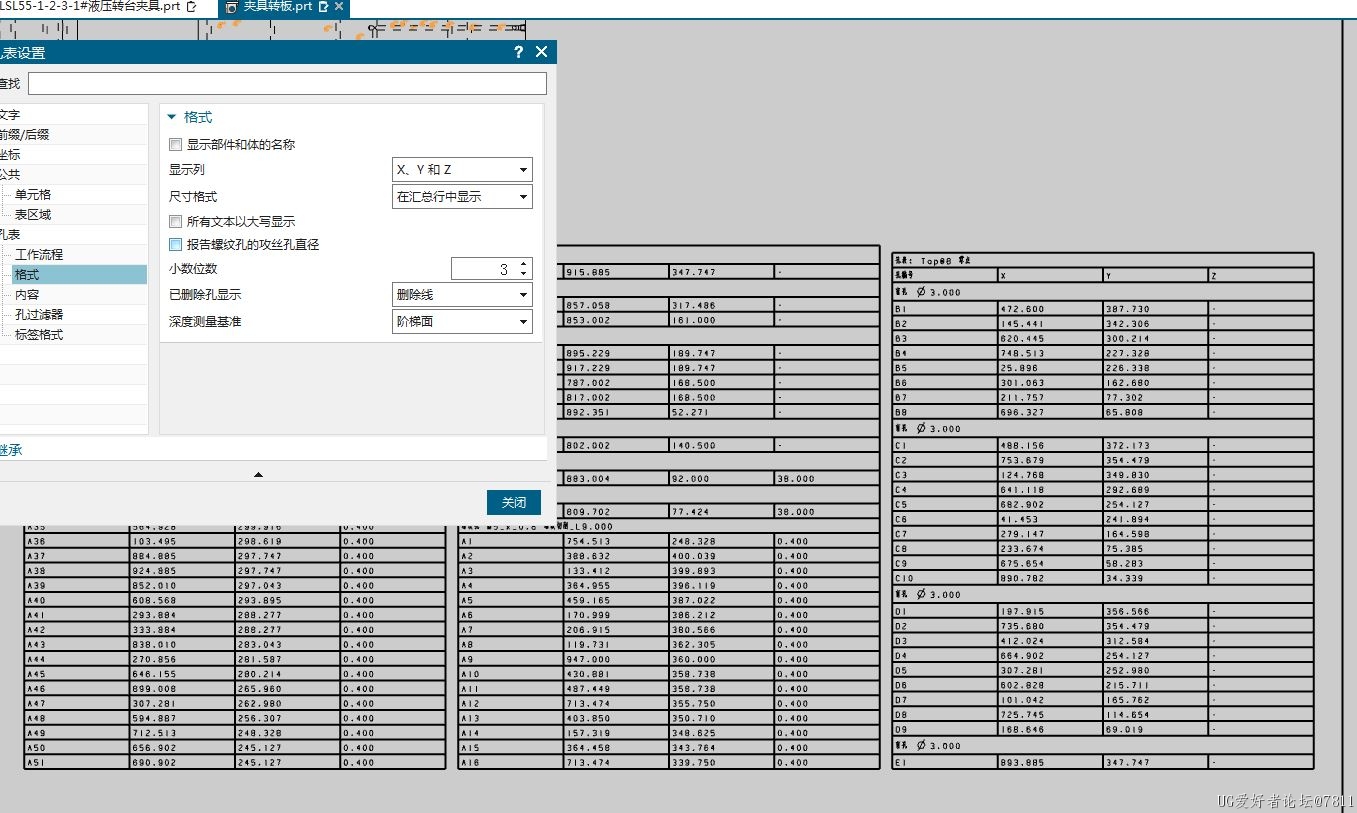Click Y value 69.019 in row D9

click(1125, 729)
